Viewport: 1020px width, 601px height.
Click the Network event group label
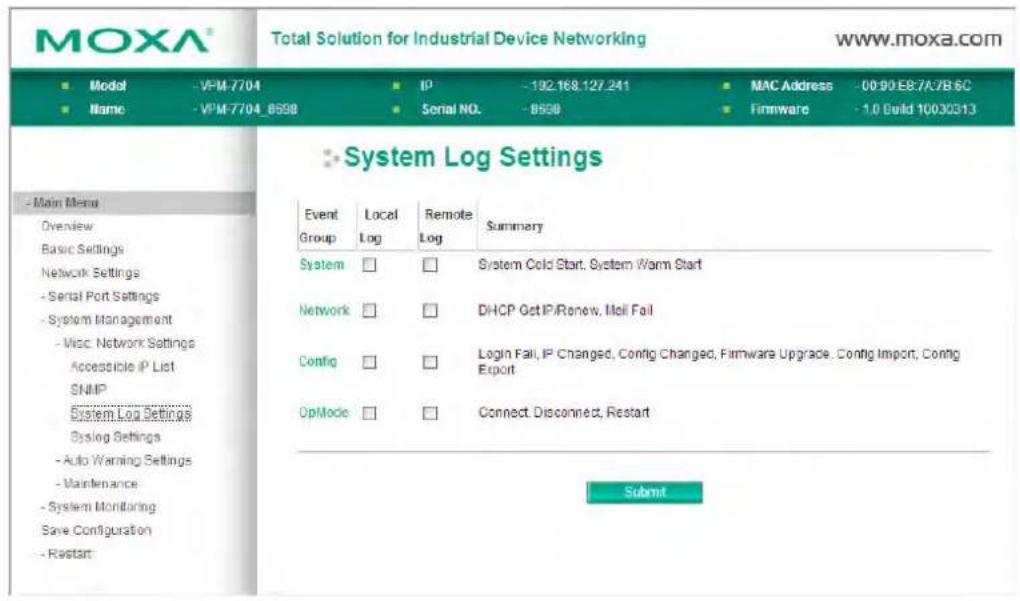coord(324,311)
